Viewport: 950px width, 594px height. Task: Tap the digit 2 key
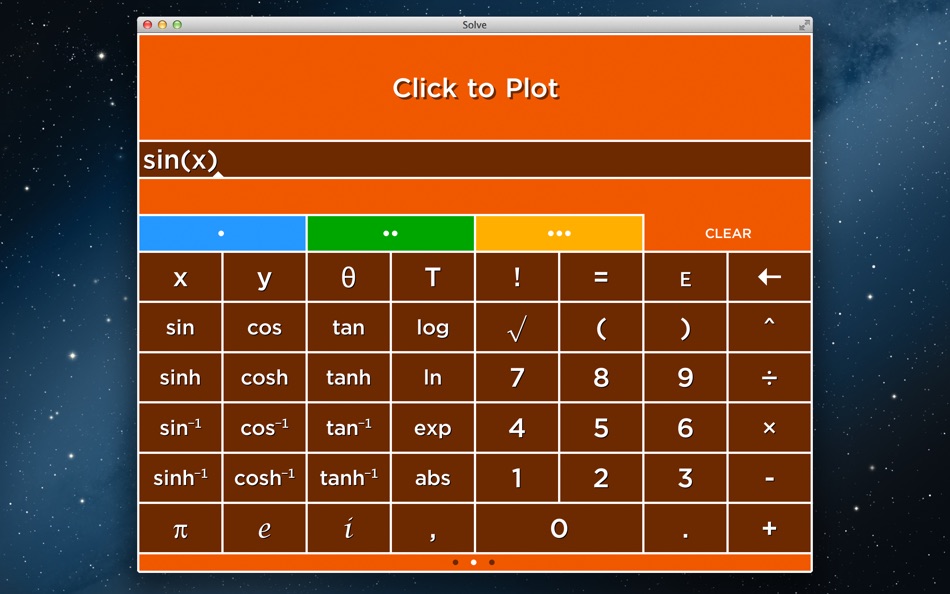coord(601,479)
